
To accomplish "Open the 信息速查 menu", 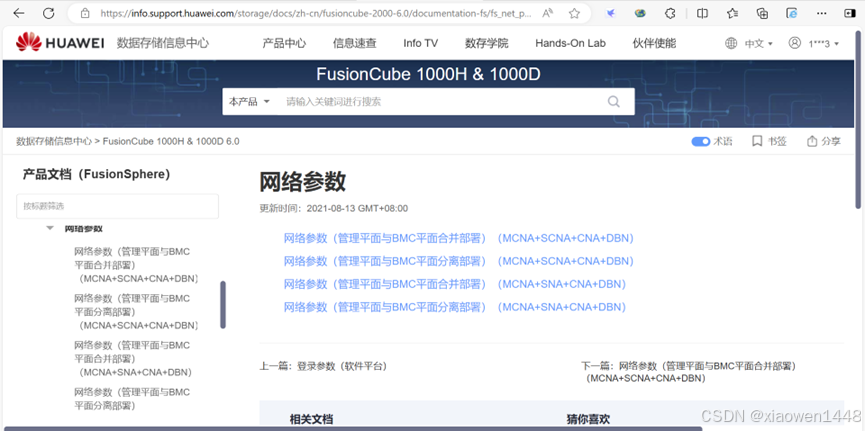I will 354,43.
